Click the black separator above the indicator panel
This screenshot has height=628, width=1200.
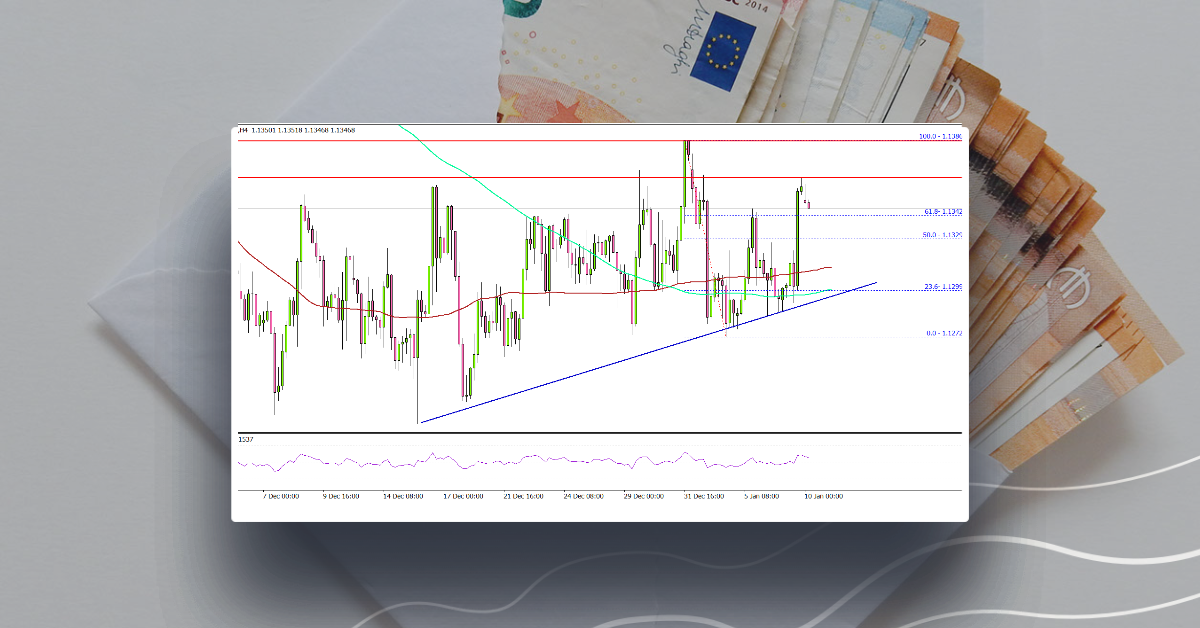[x=600, y=430]
